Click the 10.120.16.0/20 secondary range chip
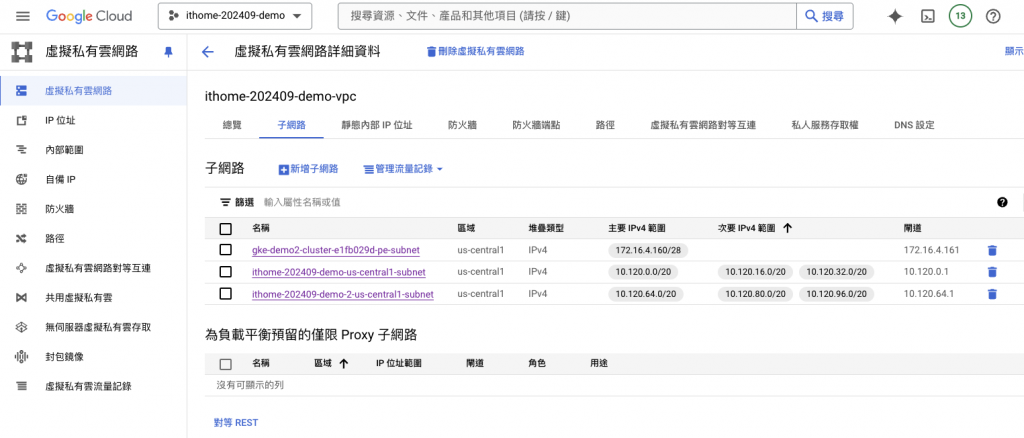Viewport: 1024px width, 438px height. tap(755, 272)
